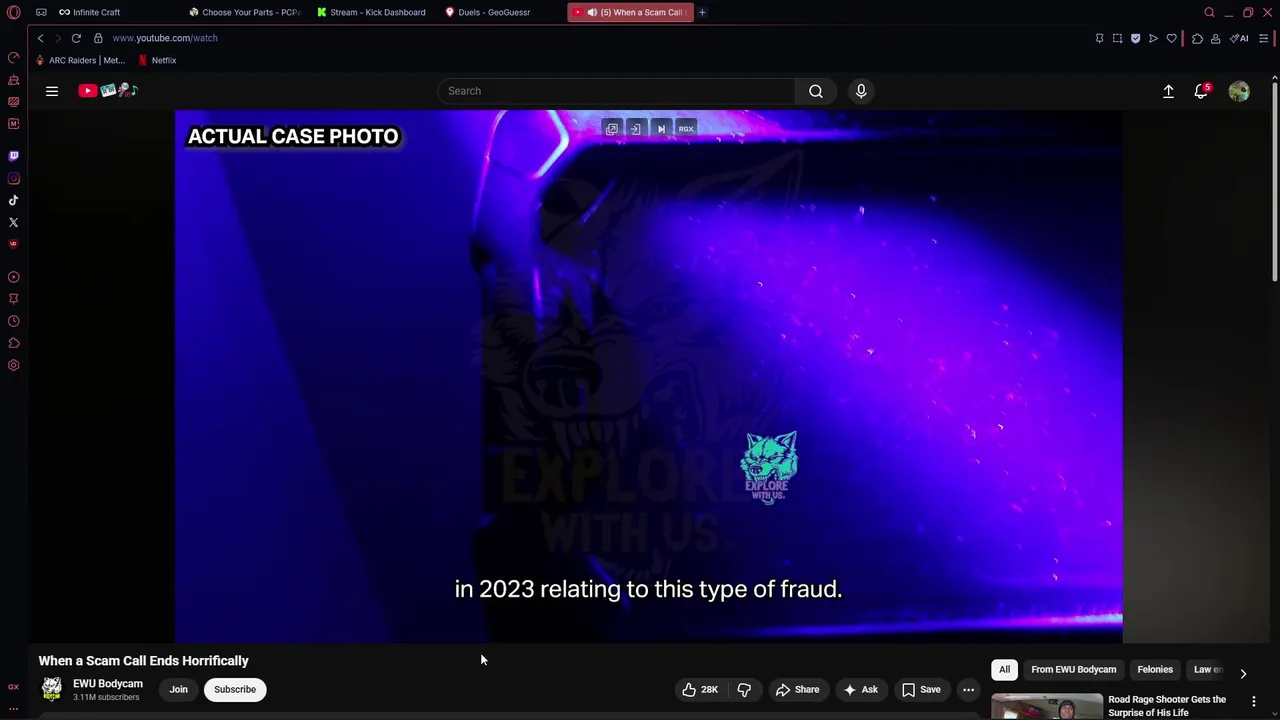Start voice search with microphone
This screenshot has width=1280, height=720.
(x=861, y=91)
